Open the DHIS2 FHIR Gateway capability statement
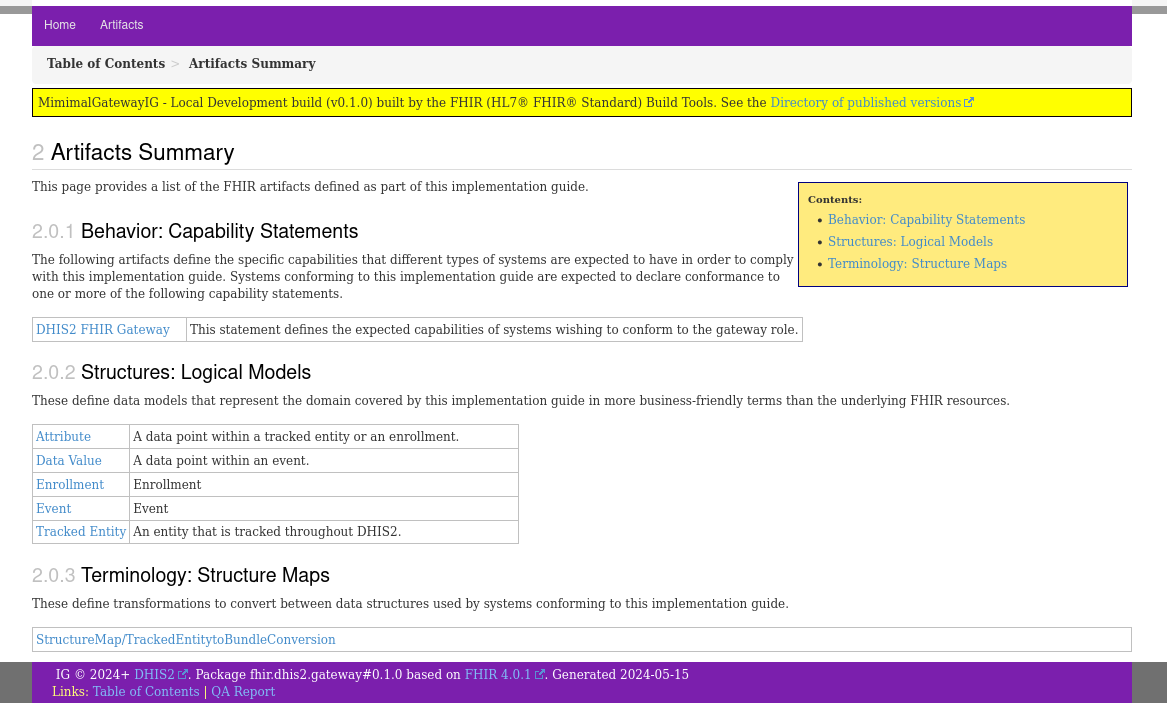Screen dimensions: 1167x703 (103, 330)
